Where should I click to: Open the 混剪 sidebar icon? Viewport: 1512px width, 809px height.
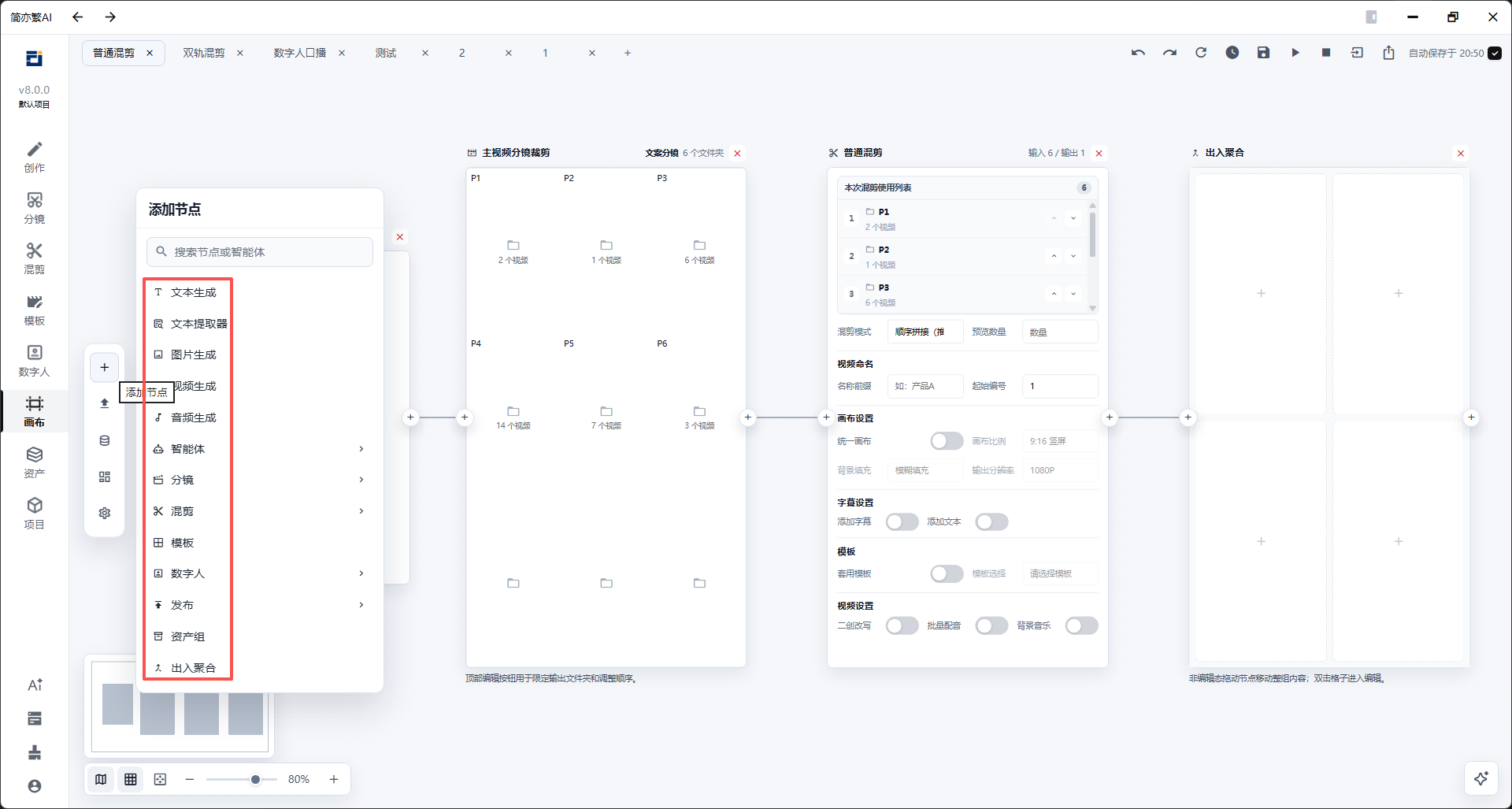click(x=34, y=258)
